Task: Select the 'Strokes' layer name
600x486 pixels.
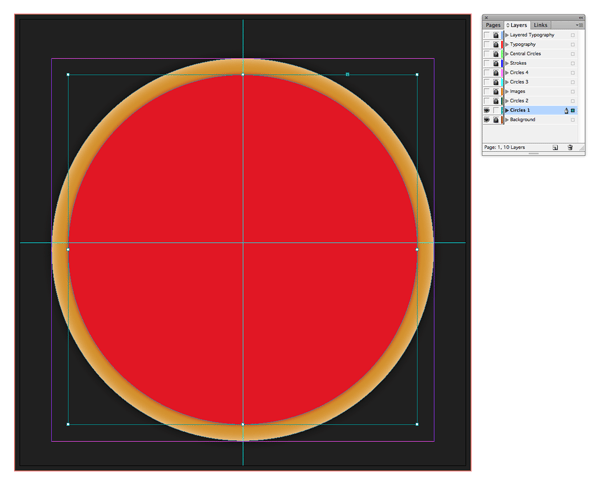Action: click(x=518, y=64)
